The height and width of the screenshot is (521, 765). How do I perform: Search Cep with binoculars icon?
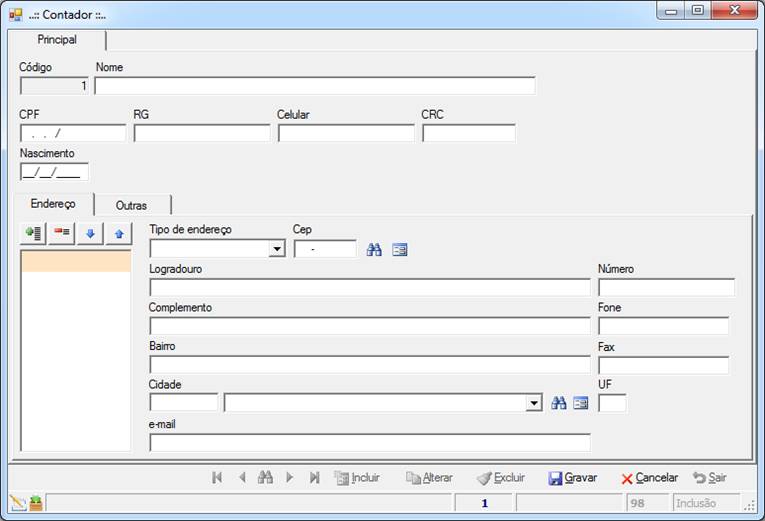click(374, 250)
